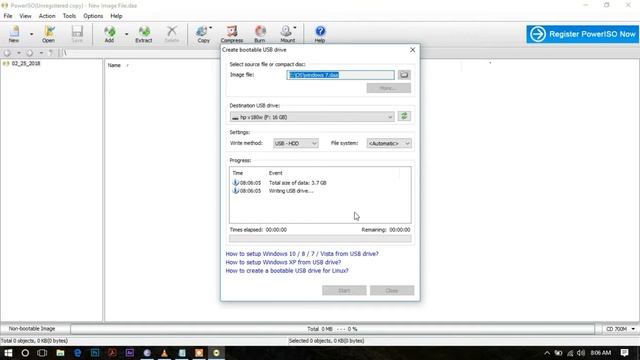
Task: Click the Save toolbar icon
Action: [x=77, y=34]
